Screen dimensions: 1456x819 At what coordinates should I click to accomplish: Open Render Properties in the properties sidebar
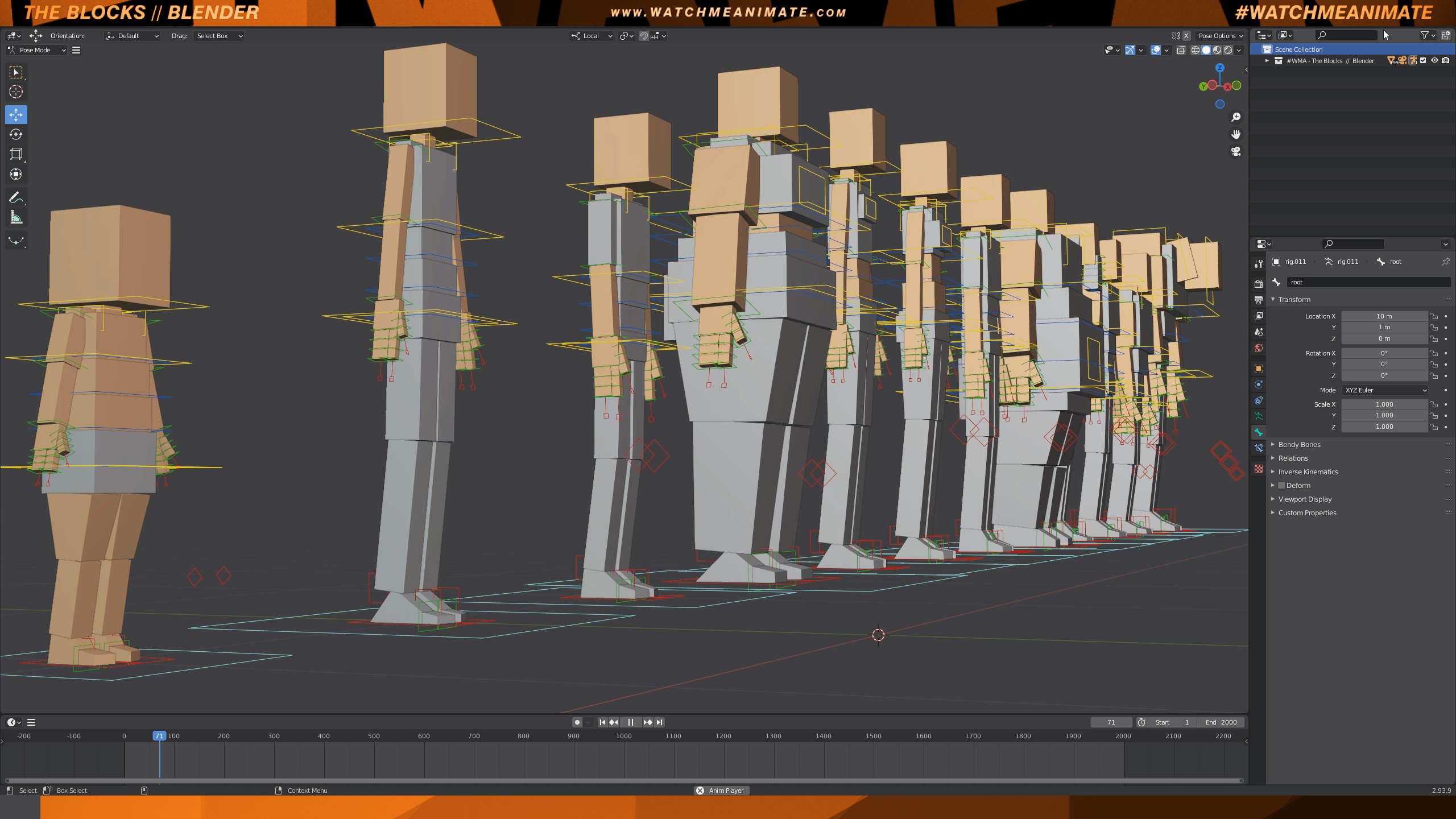(x=1259, y=284)
